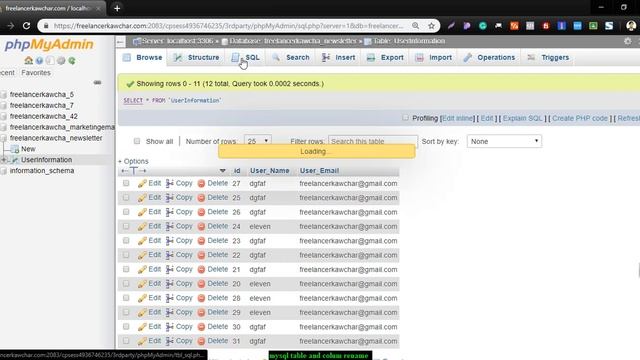
Task: Click Filter rows search field
Action: click(373, 141)
